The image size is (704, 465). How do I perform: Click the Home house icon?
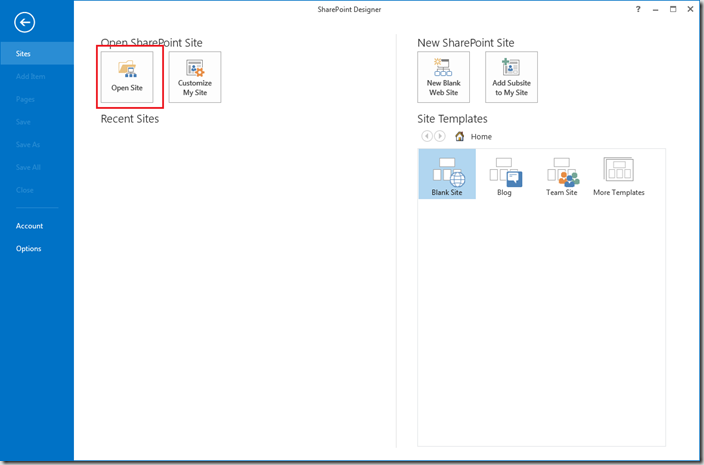(459, 136)
